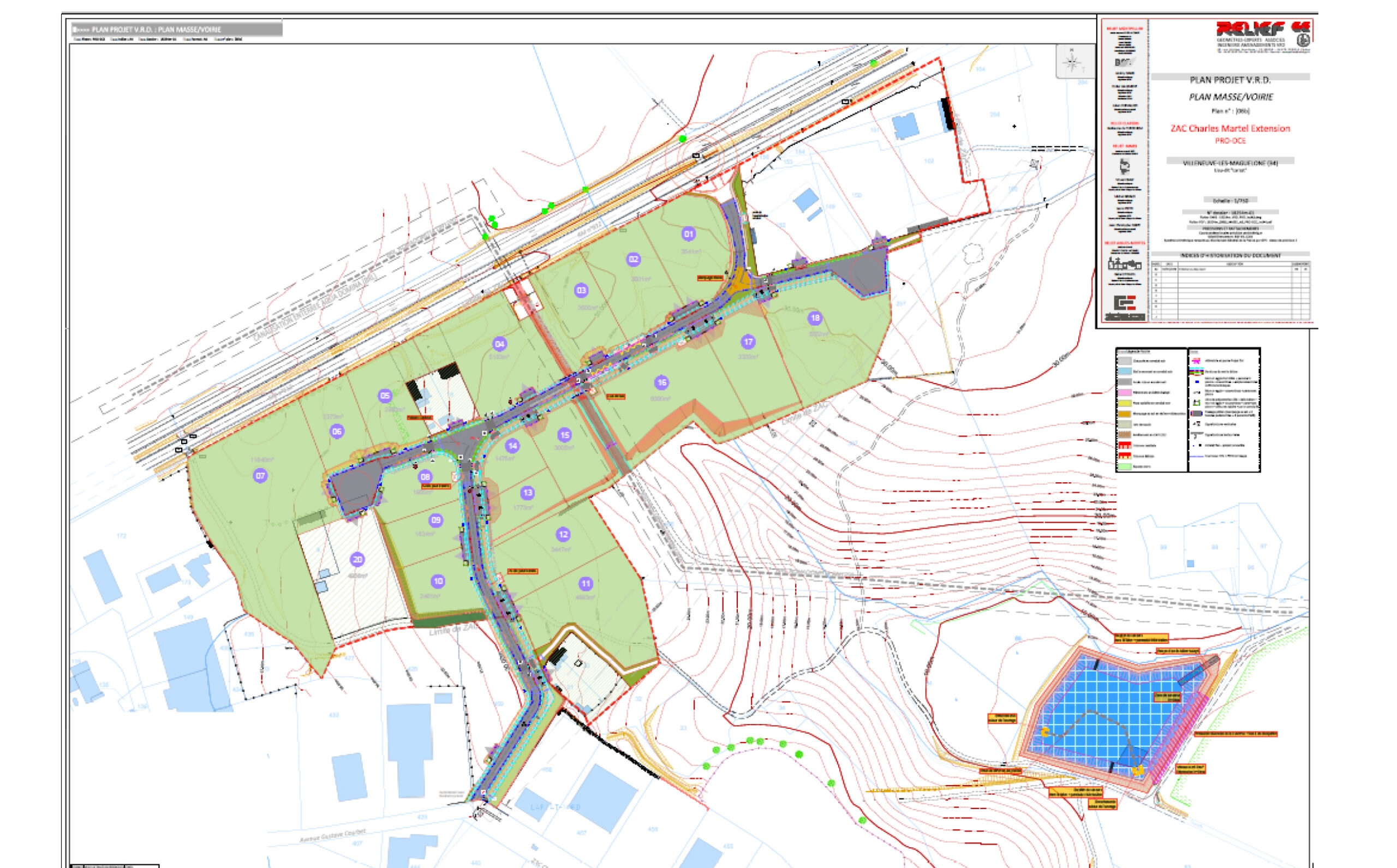1397x868 pixels.
Task: Click the yellow legend color swatch
Action: [x=1124, y=404]
